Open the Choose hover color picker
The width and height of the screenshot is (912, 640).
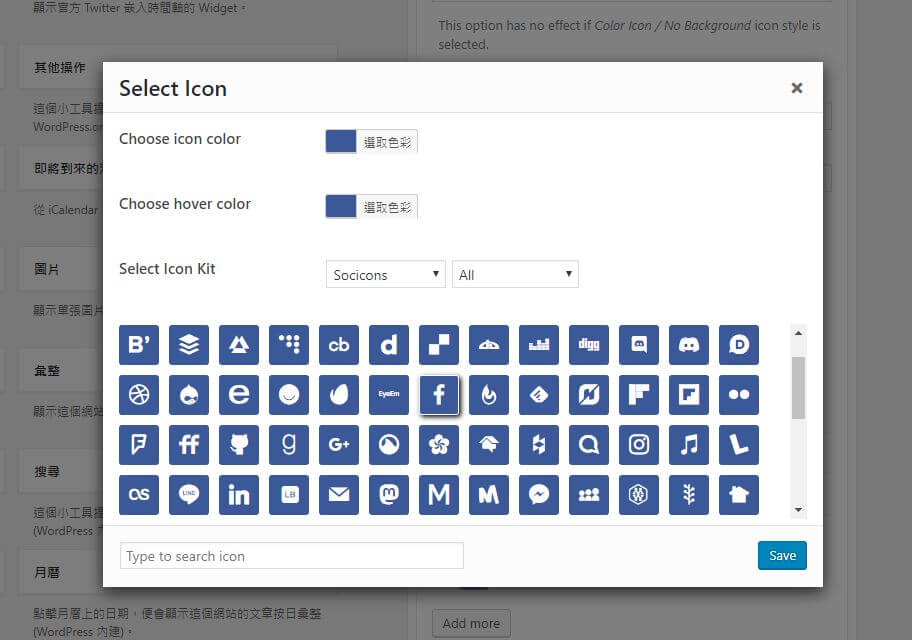372,207
